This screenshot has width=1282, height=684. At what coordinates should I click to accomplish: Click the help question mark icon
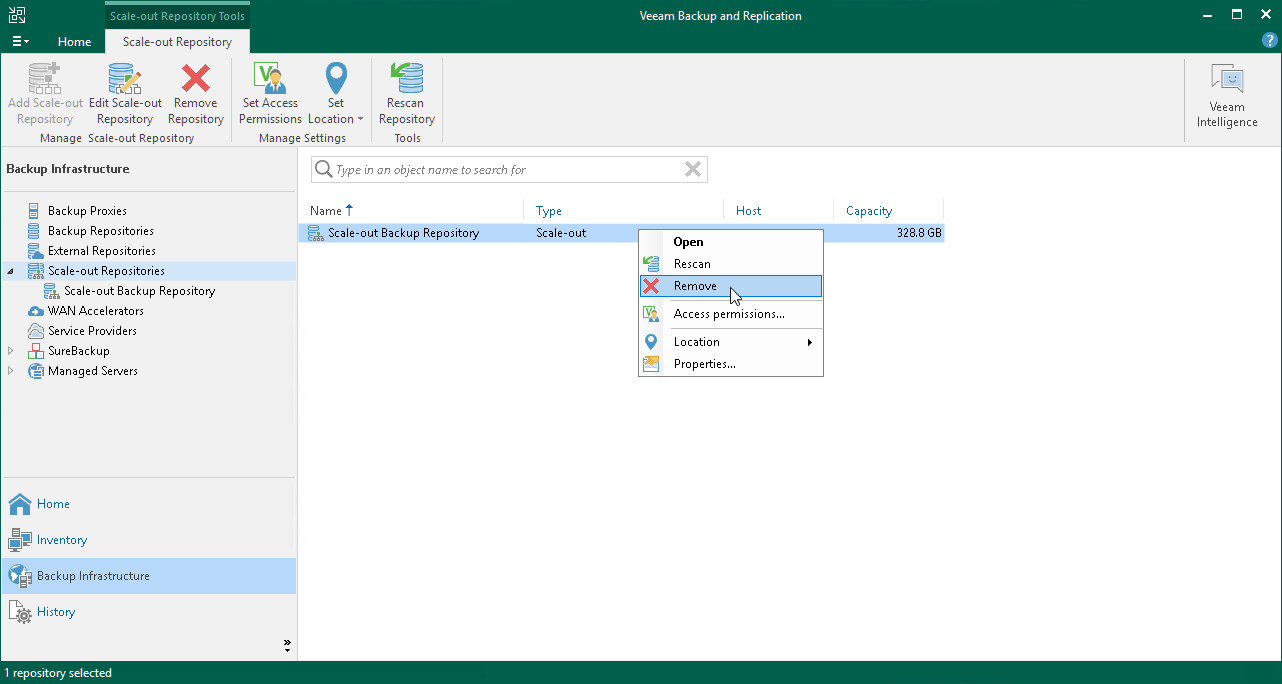1269,40
